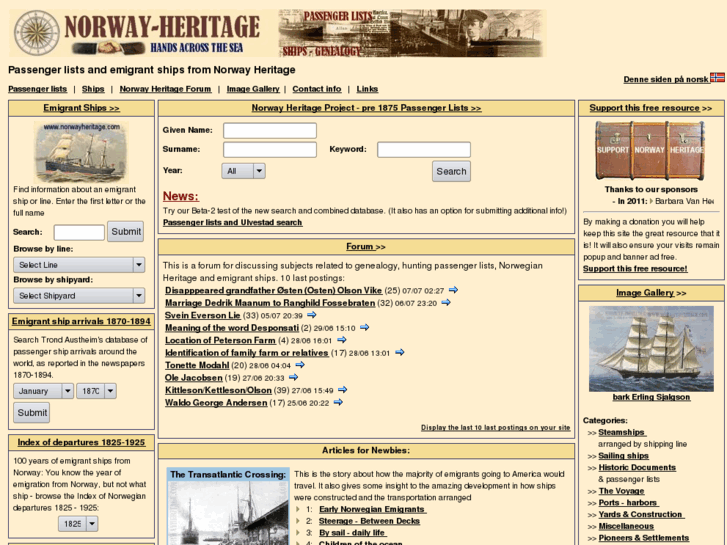Open Emigrant Ships >> heading link
This screenshot has width=727, height=545.
(x=81, y=108)
